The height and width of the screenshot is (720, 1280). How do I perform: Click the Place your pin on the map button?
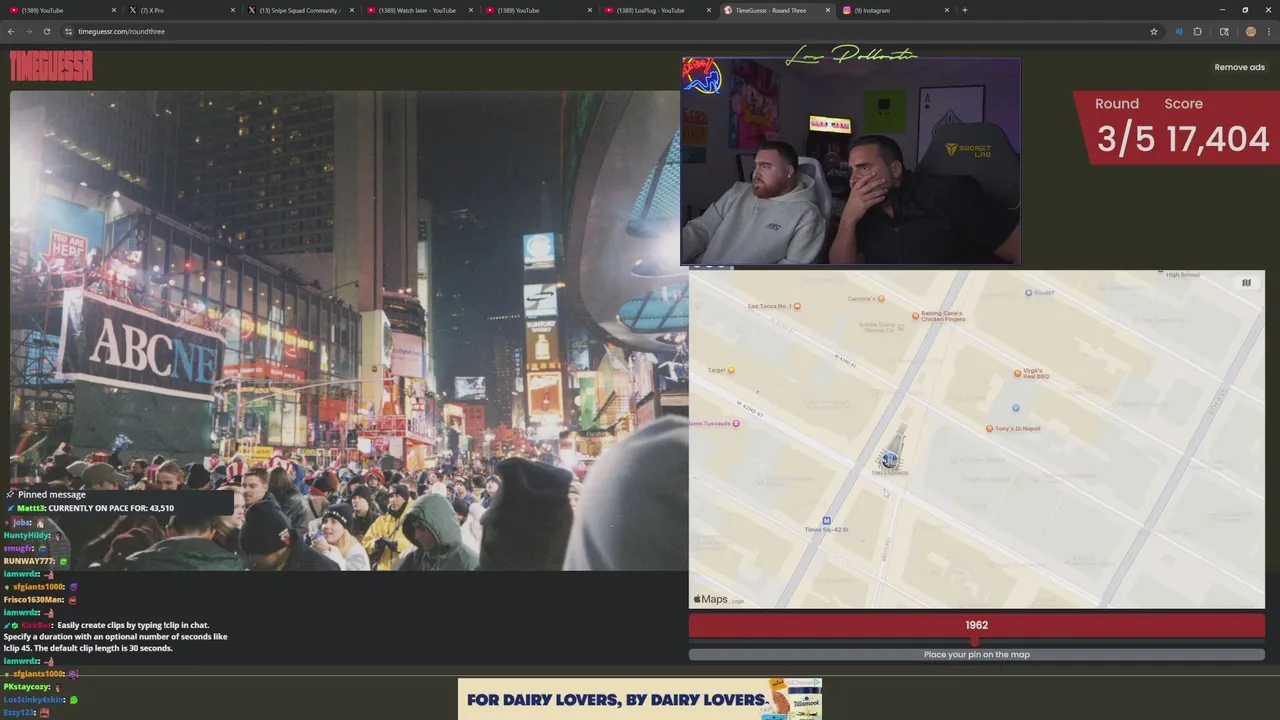[976, 655]
